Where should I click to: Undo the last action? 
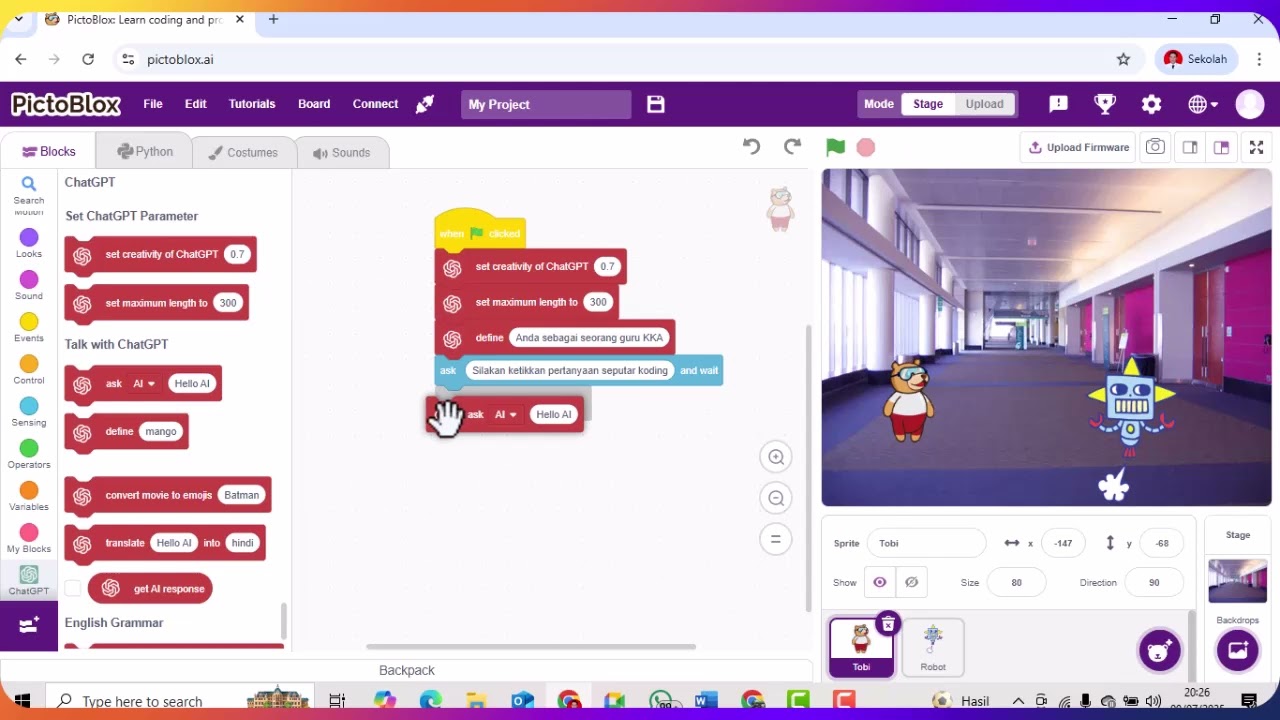tap(752, 147)
